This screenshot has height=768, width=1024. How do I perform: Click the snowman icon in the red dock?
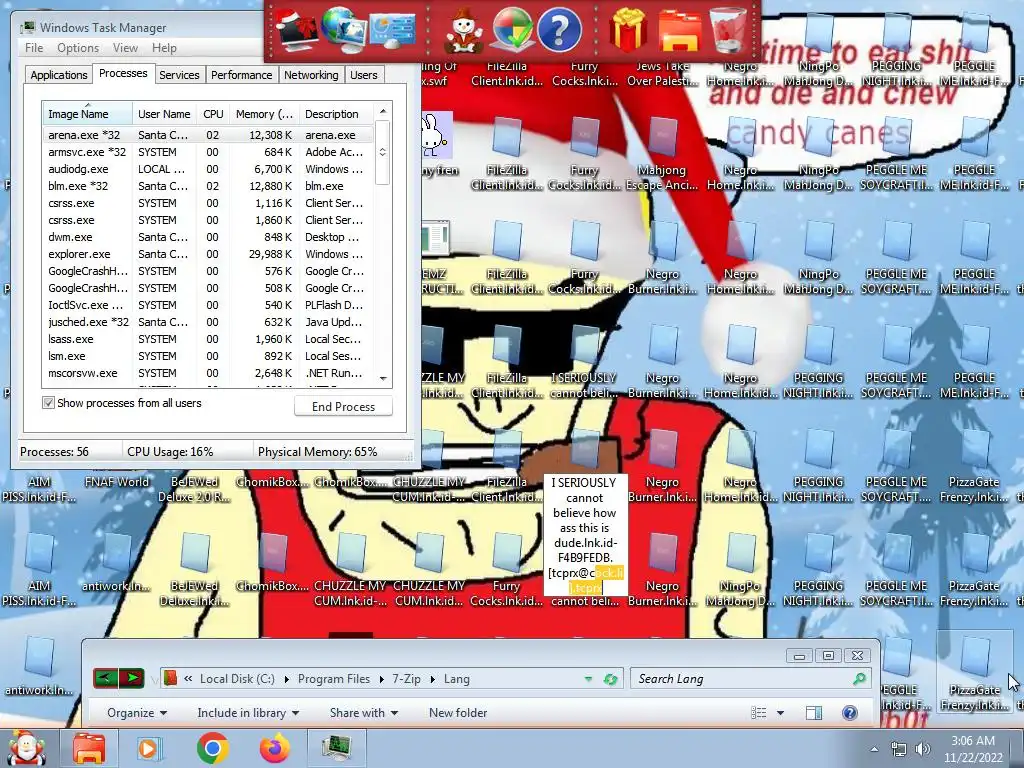click(x=463, y=30)
